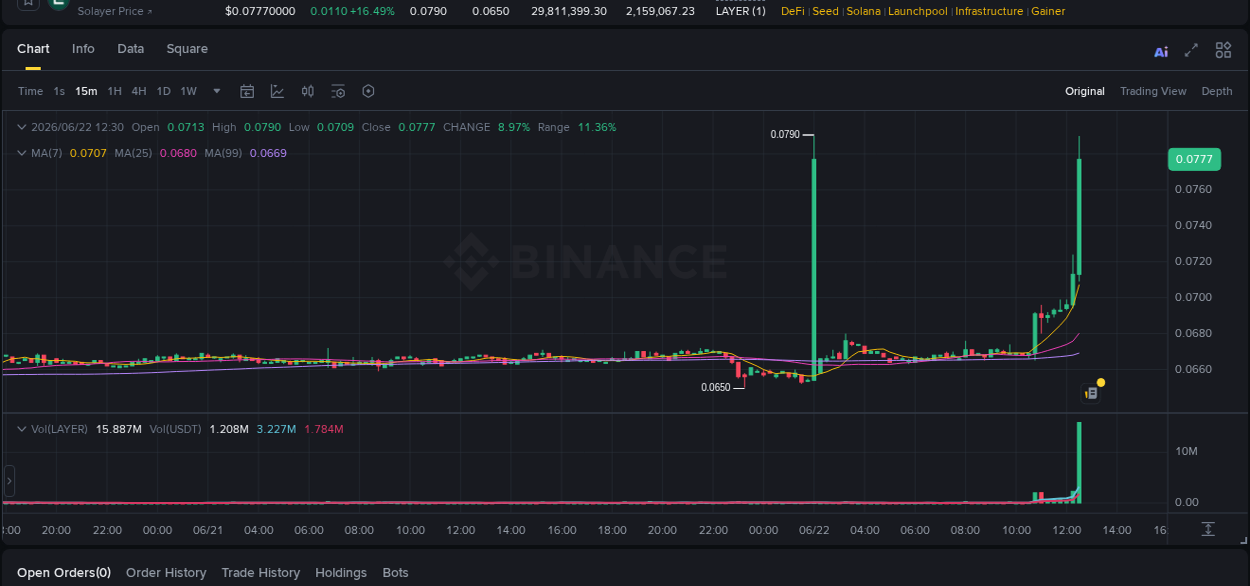Change candlestick chart style

[x=308, y=91]
